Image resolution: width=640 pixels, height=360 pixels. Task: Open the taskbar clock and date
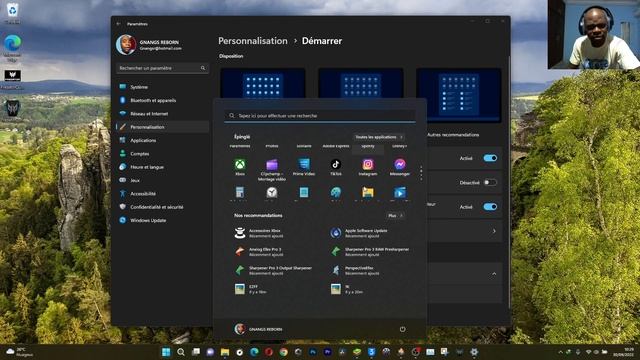(x=624, y=352)
